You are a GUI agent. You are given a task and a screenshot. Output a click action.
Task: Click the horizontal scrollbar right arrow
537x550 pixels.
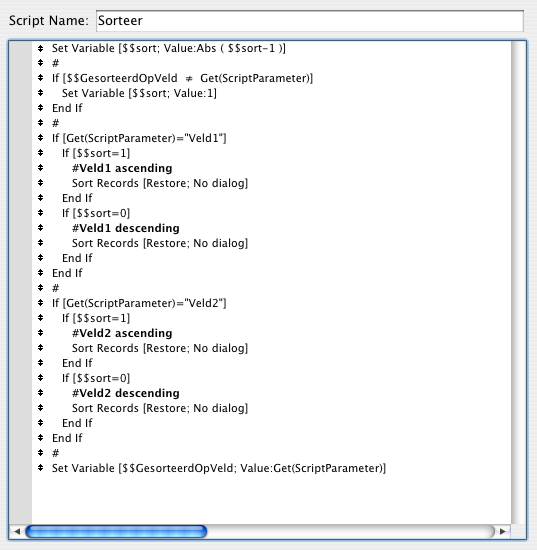coord(503,531)
